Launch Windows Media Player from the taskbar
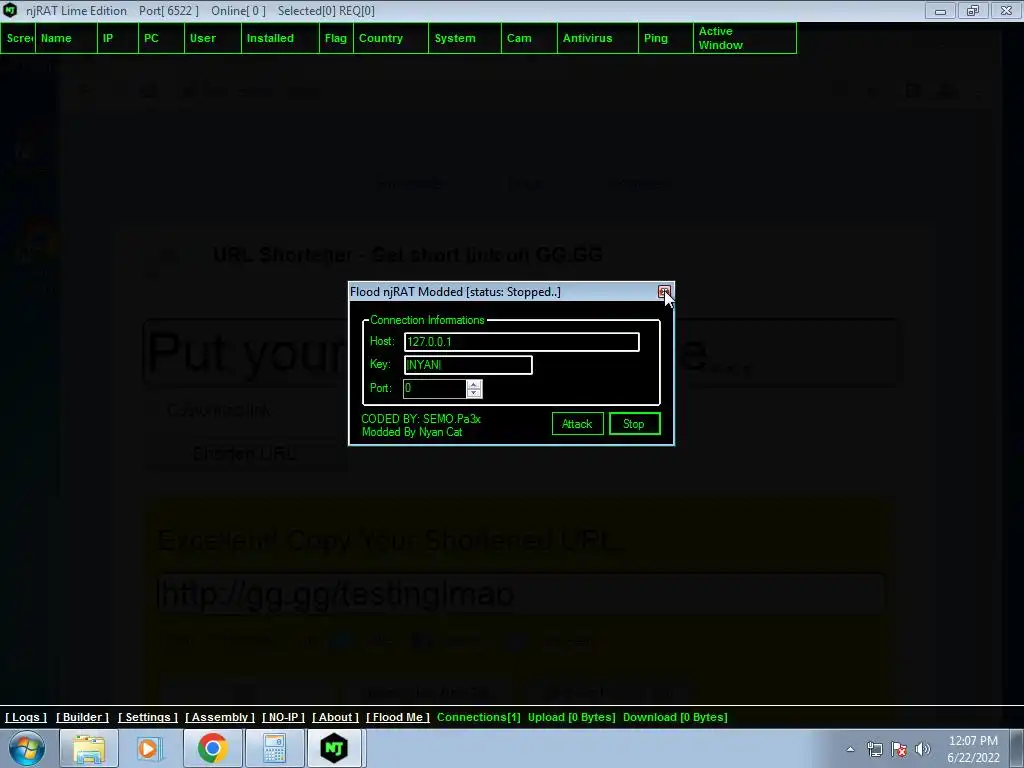 pyautogui.click(x=148, y=748)
